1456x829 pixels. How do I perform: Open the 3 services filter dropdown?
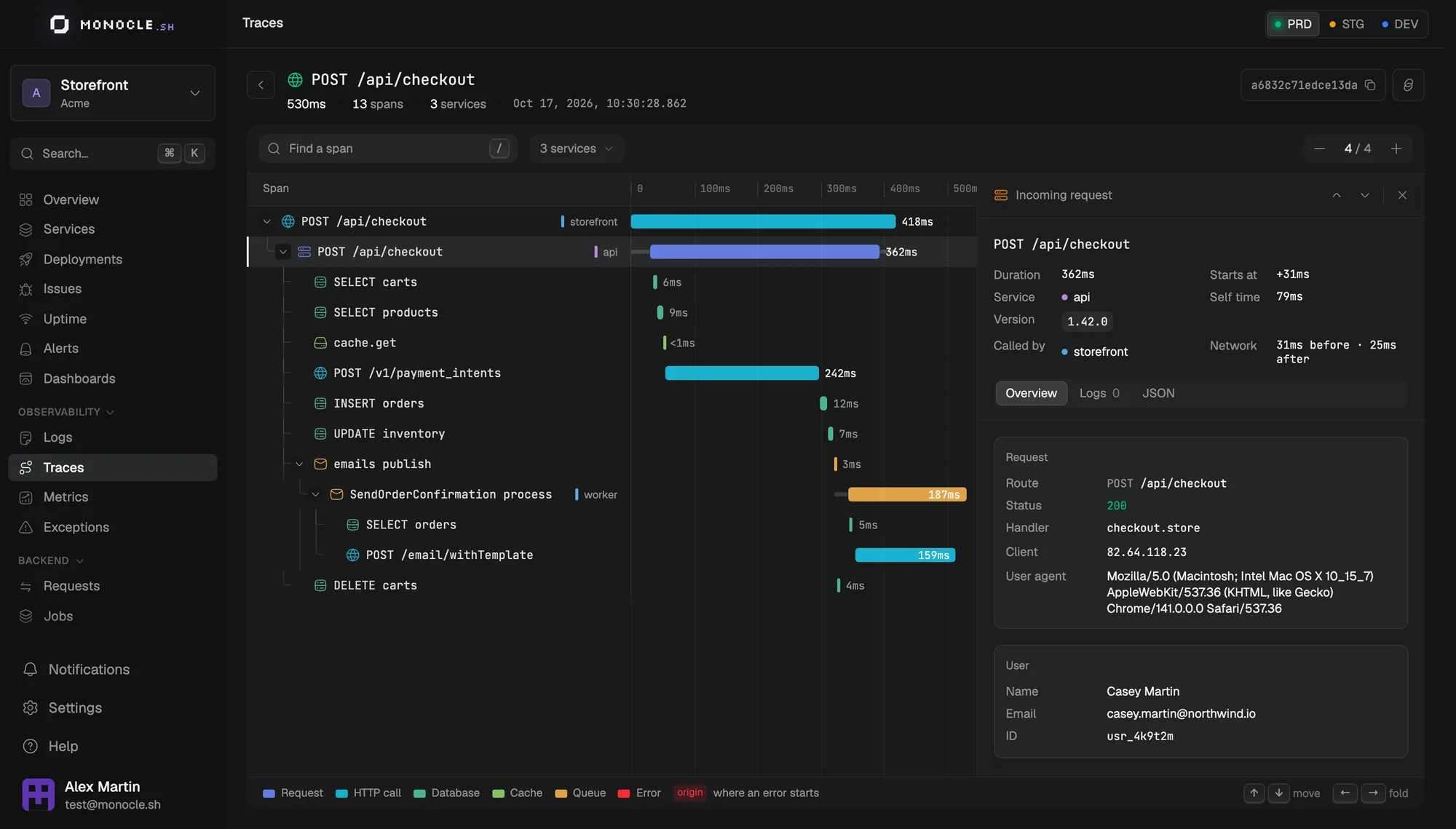577,148
